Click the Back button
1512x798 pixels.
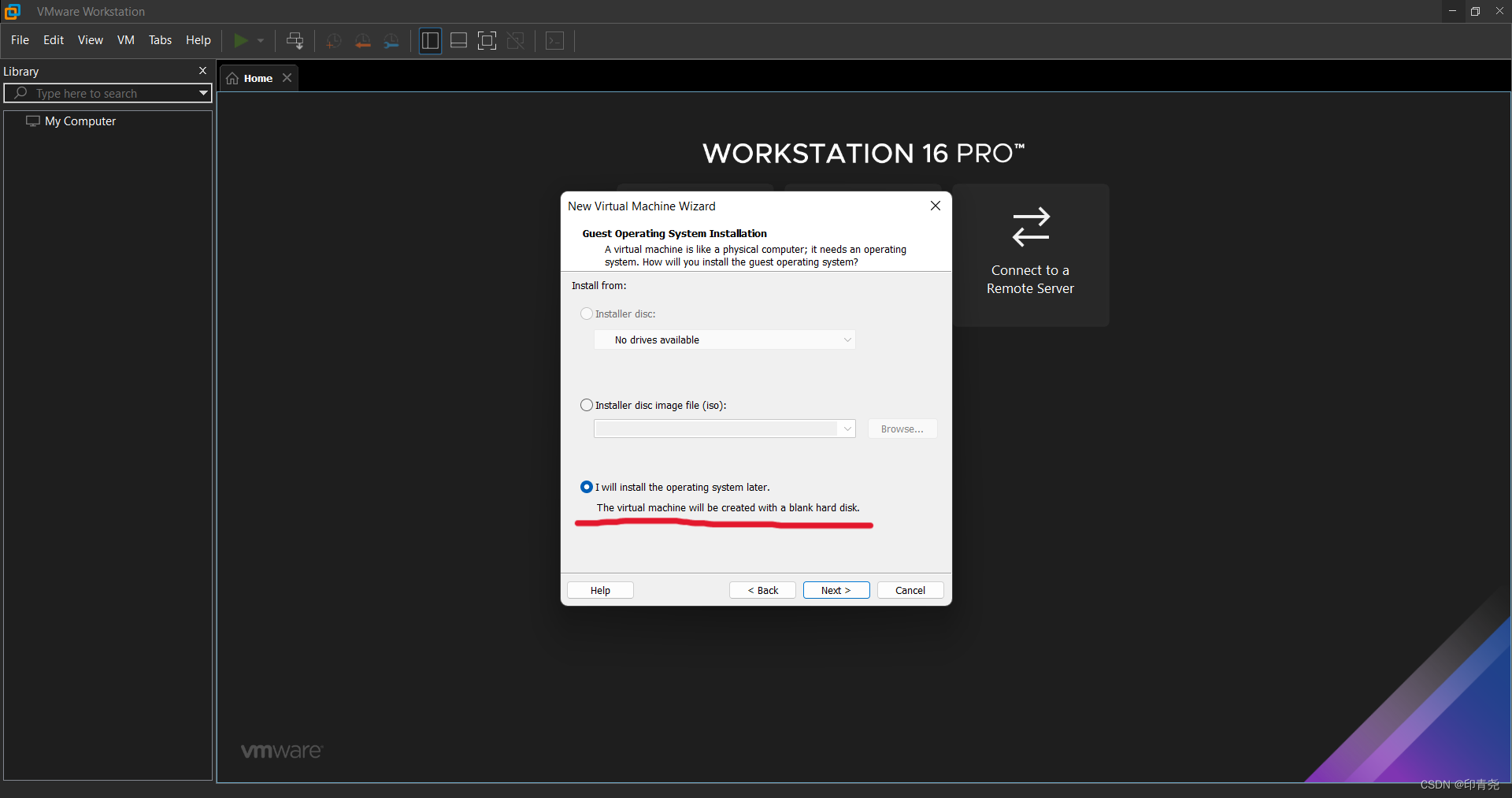pyautogui.click(x=762, y=590)
